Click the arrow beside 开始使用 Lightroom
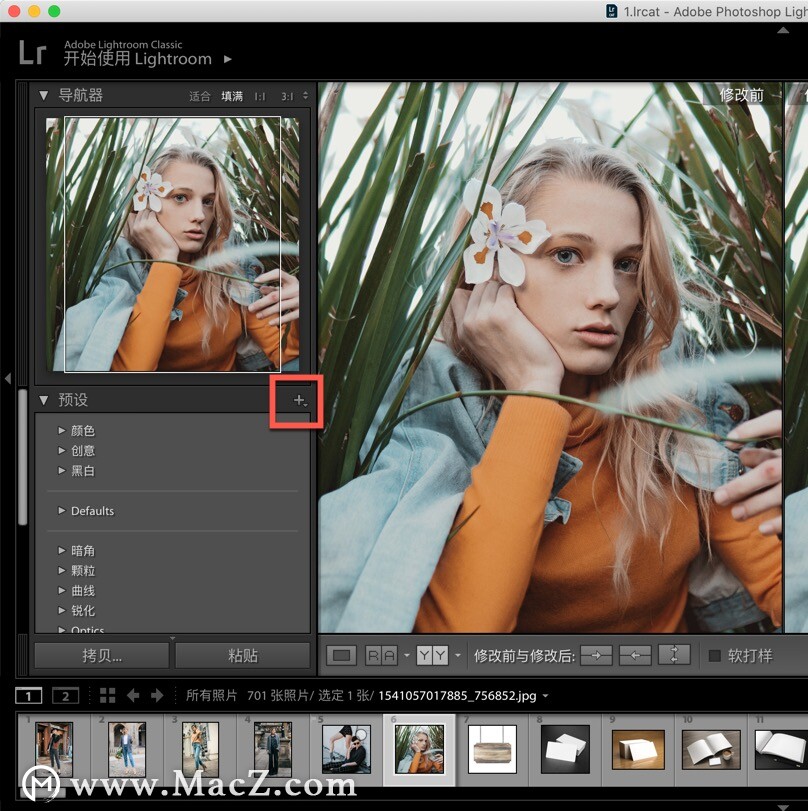Image resolution: width=808 pixels, height=811 pixels. (228, 59)
